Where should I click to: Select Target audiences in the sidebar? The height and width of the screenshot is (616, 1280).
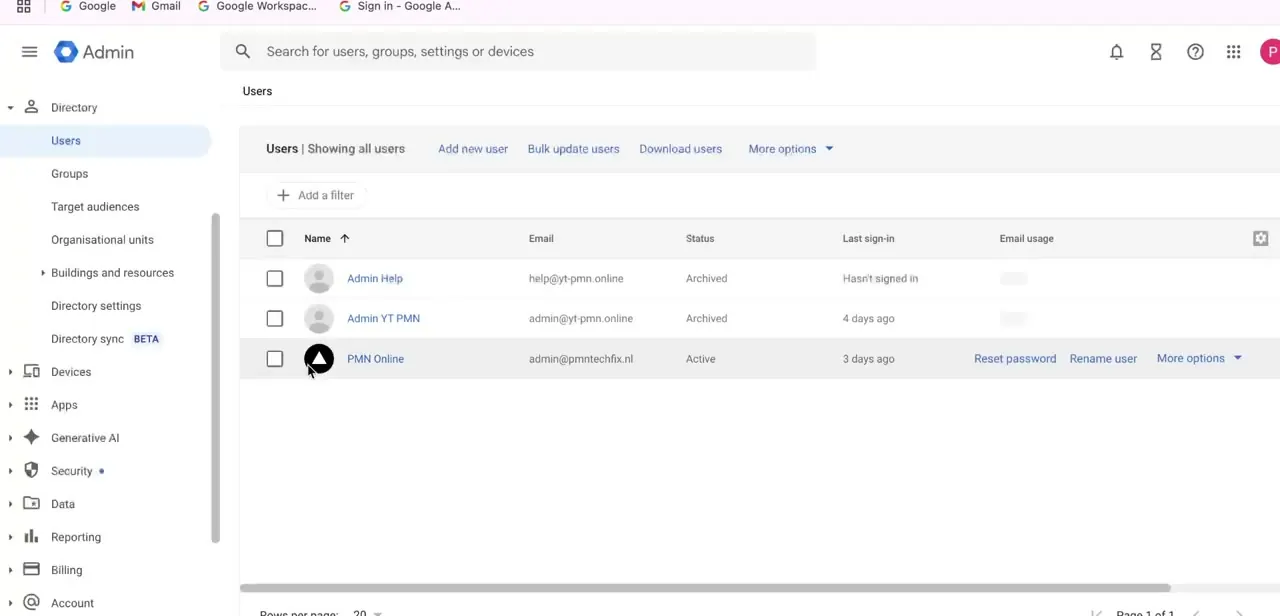95,206
